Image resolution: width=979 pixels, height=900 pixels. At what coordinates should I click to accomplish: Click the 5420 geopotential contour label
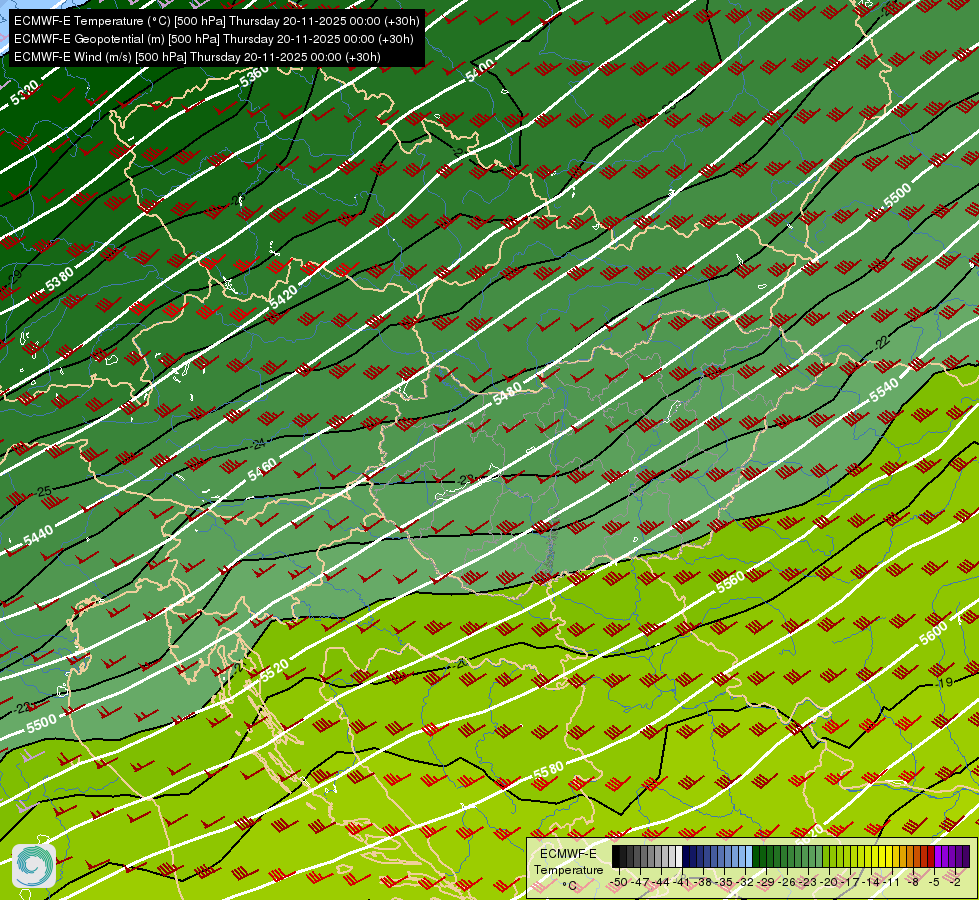pyautogui.click(x=283, y=297)
